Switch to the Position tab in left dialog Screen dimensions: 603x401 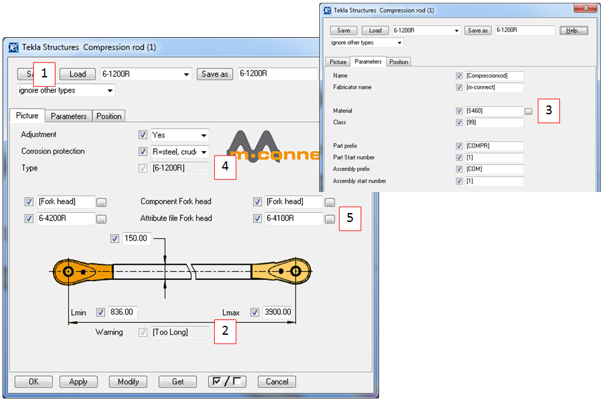coord(109,116)
